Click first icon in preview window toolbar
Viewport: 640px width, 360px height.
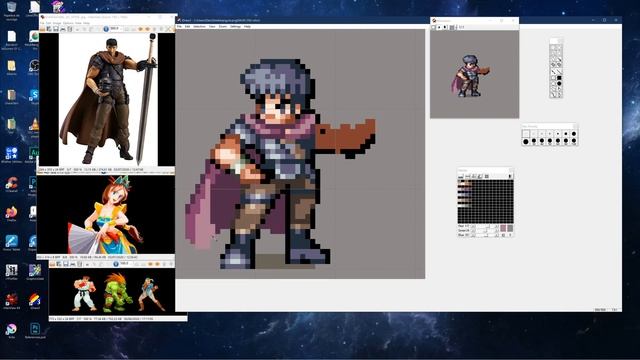(433, 27)
